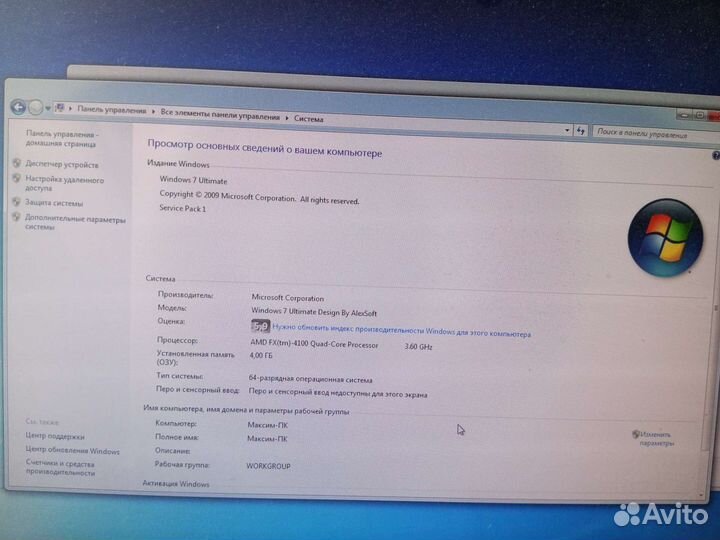
Task: Click the address bar refresh icon
Action: (x=580, y=130)
